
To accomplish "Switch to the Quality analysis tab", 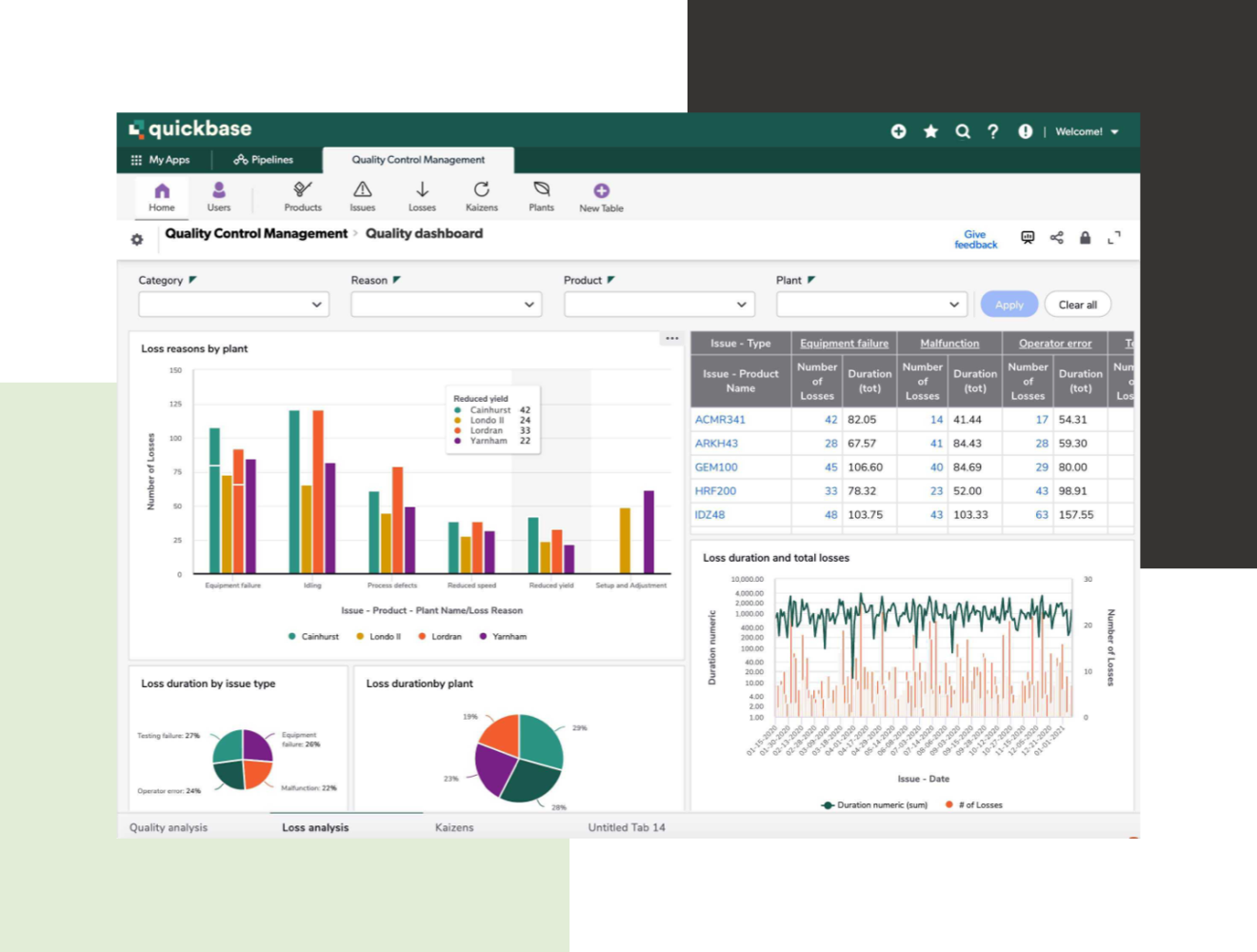I will point(169,827).
